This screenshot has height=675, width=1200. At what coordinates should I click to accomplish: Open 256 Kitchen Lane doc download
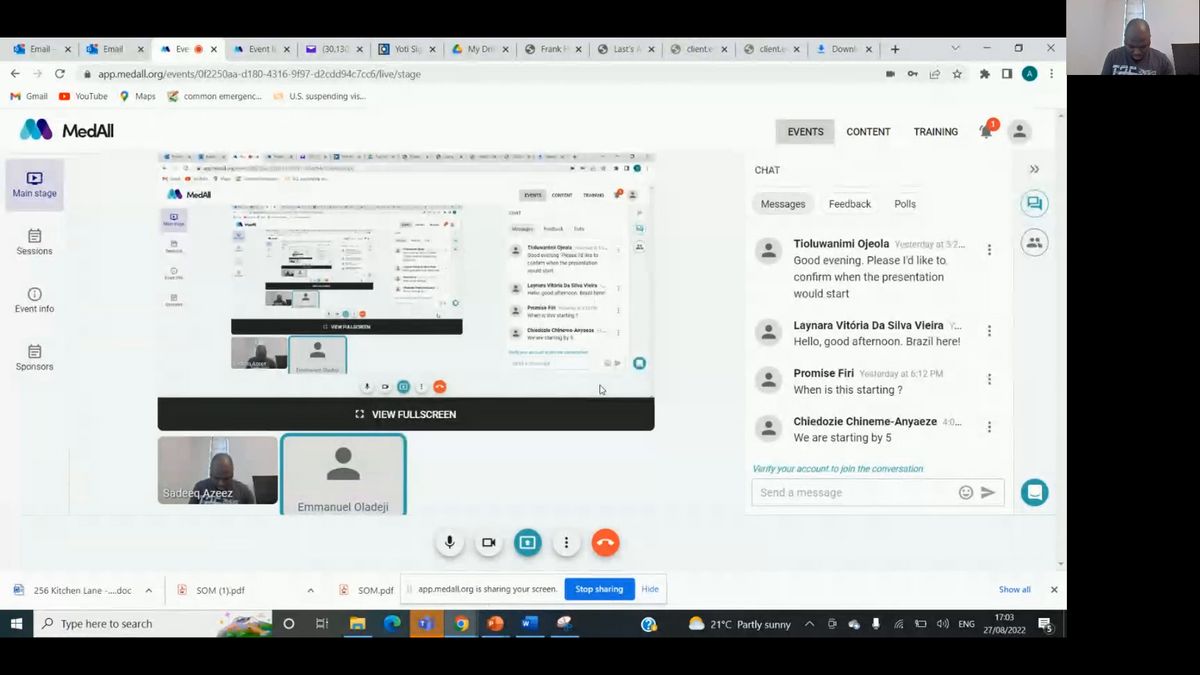point(73,590)
